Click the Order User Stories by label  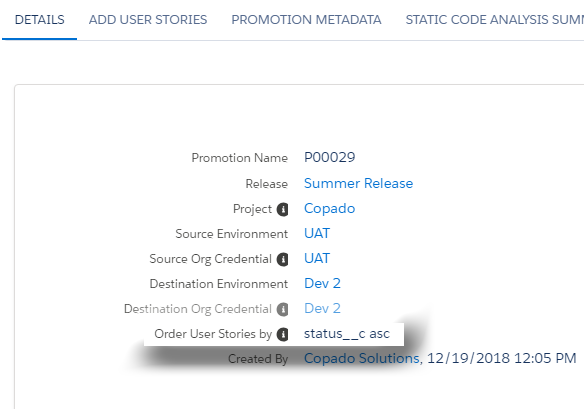213,334
